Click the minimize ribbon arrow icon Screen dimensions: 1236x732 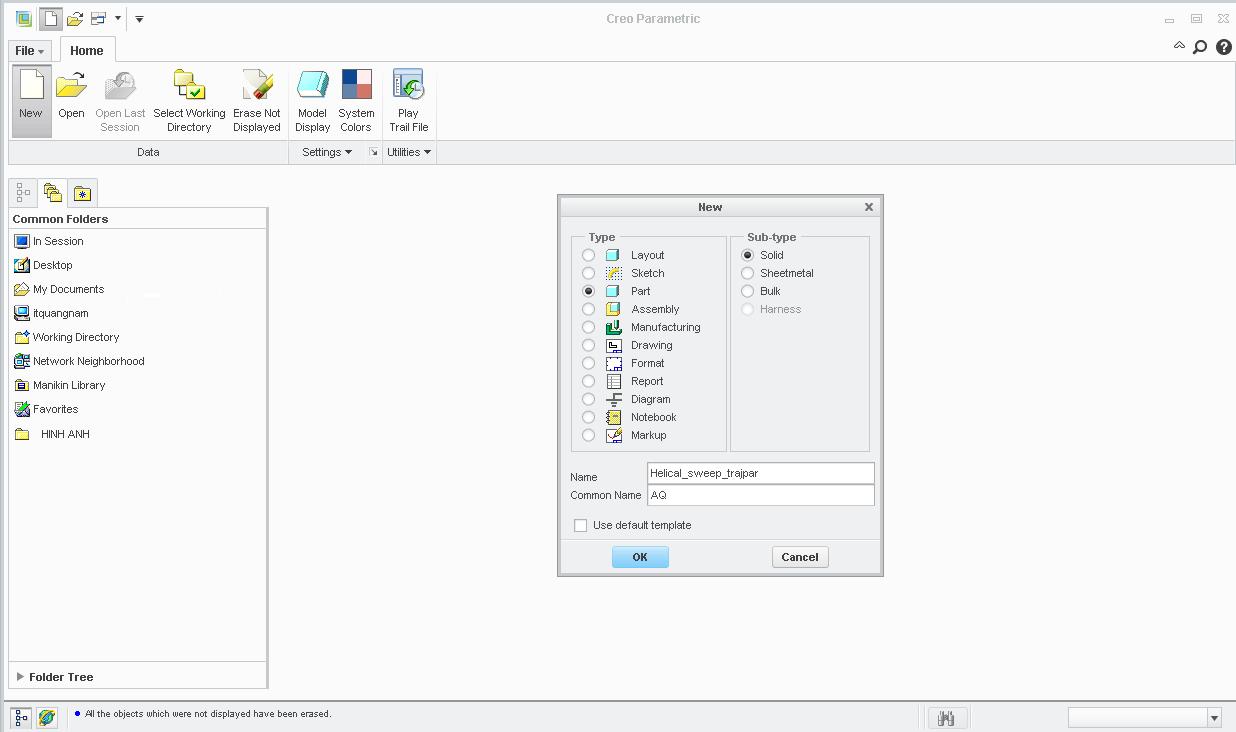click(1179, 46)
